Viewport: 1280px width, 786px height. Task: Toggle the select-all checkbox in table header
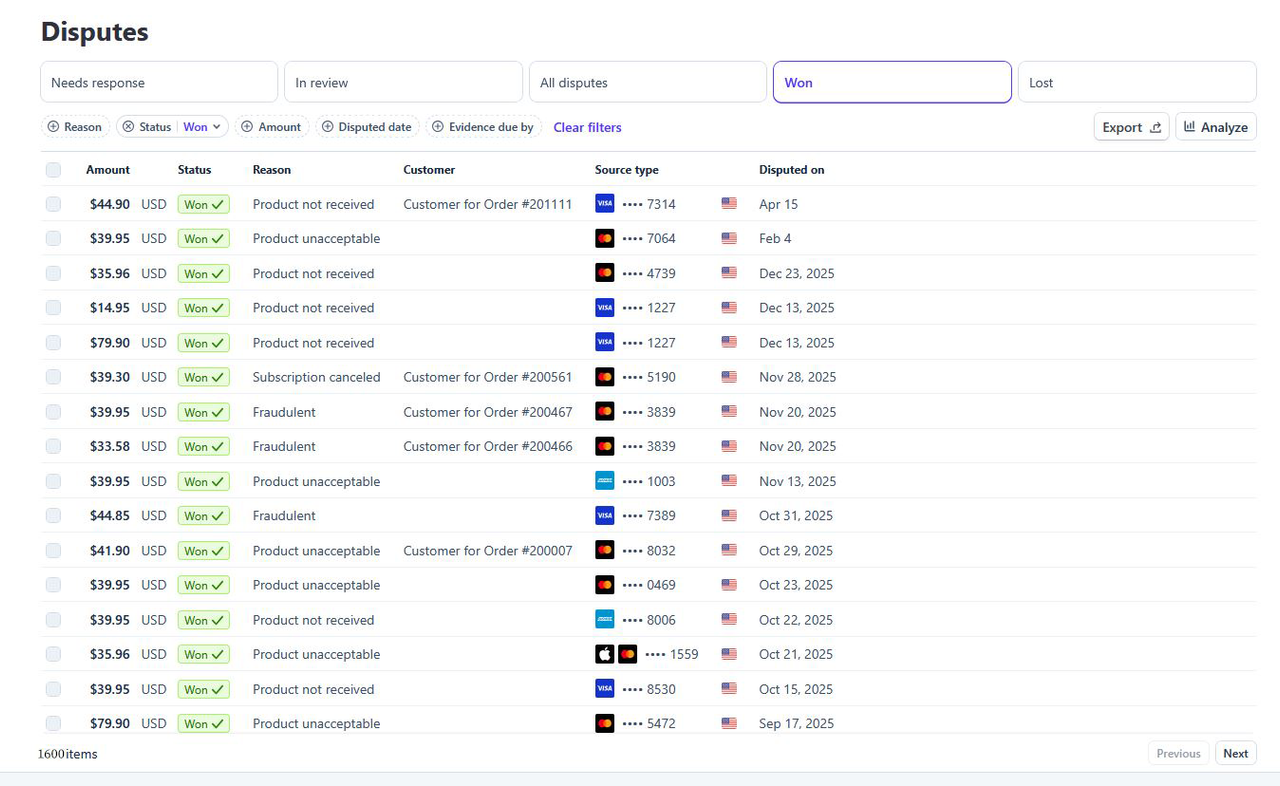(53, 170)
